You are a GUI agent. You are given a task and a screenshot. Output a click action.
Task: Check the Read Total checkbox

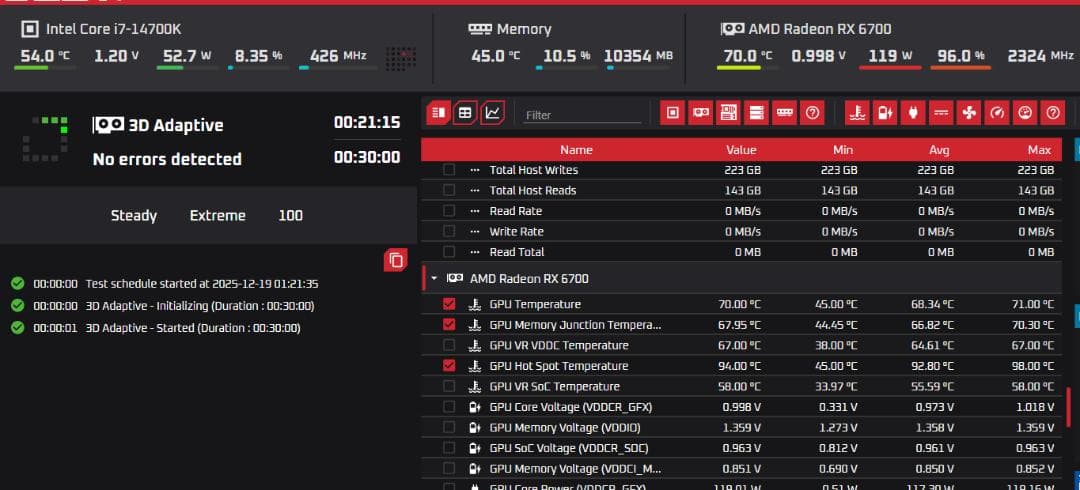(x=449, y=252)
